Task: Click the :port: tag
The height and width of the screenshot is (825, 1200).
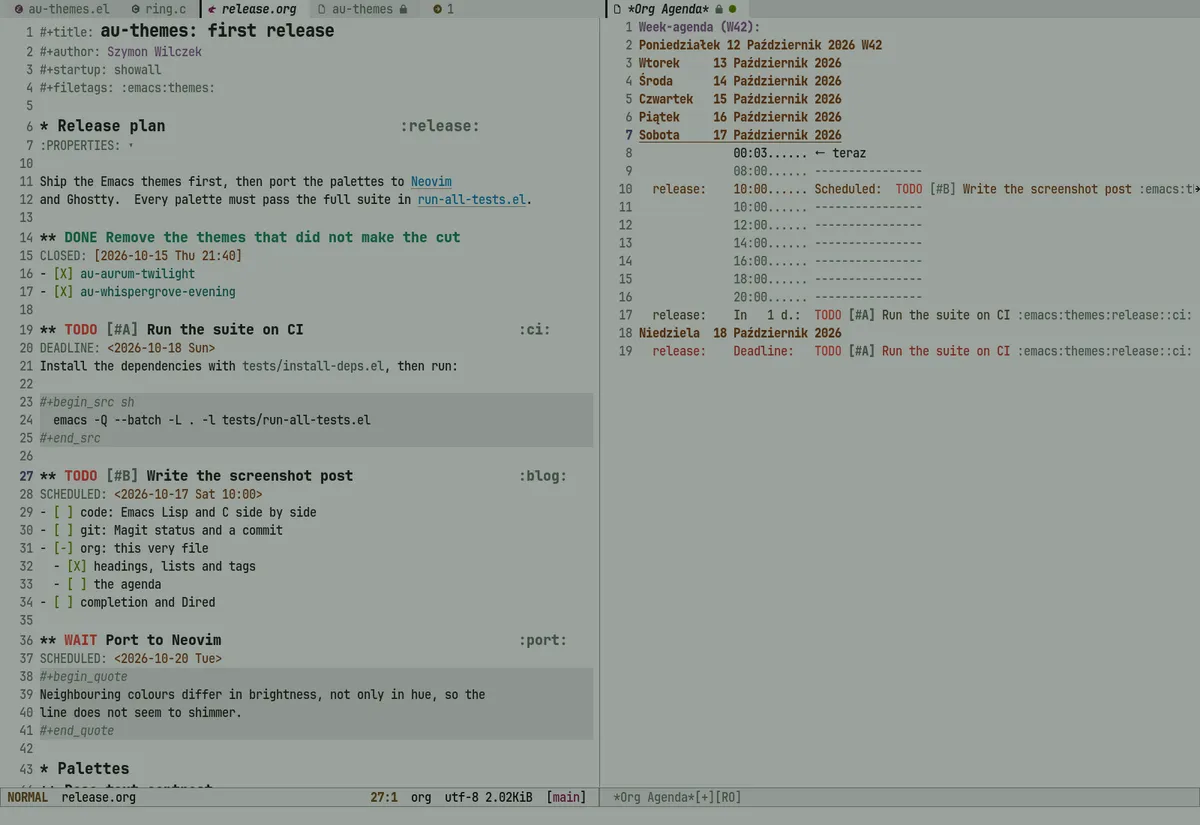Action: pos(543,640)
